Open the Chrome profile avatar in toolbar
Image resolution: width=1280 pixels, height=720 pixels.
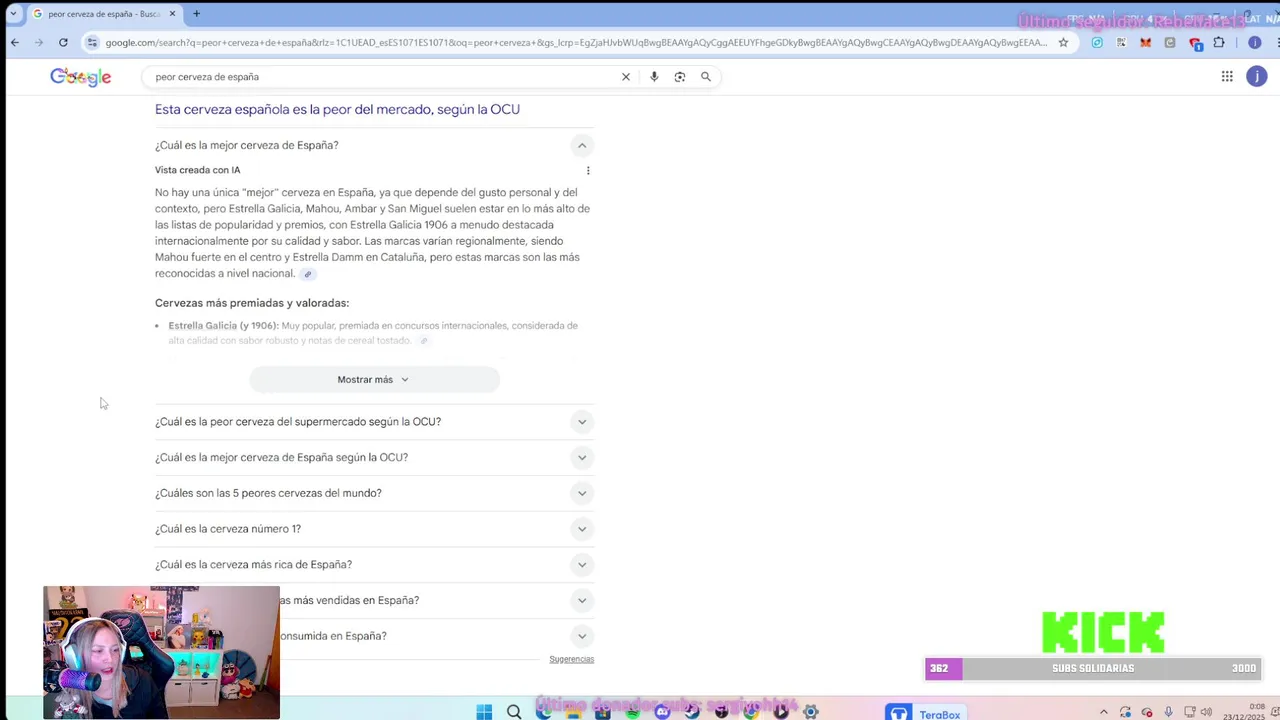pos(1254,42)
